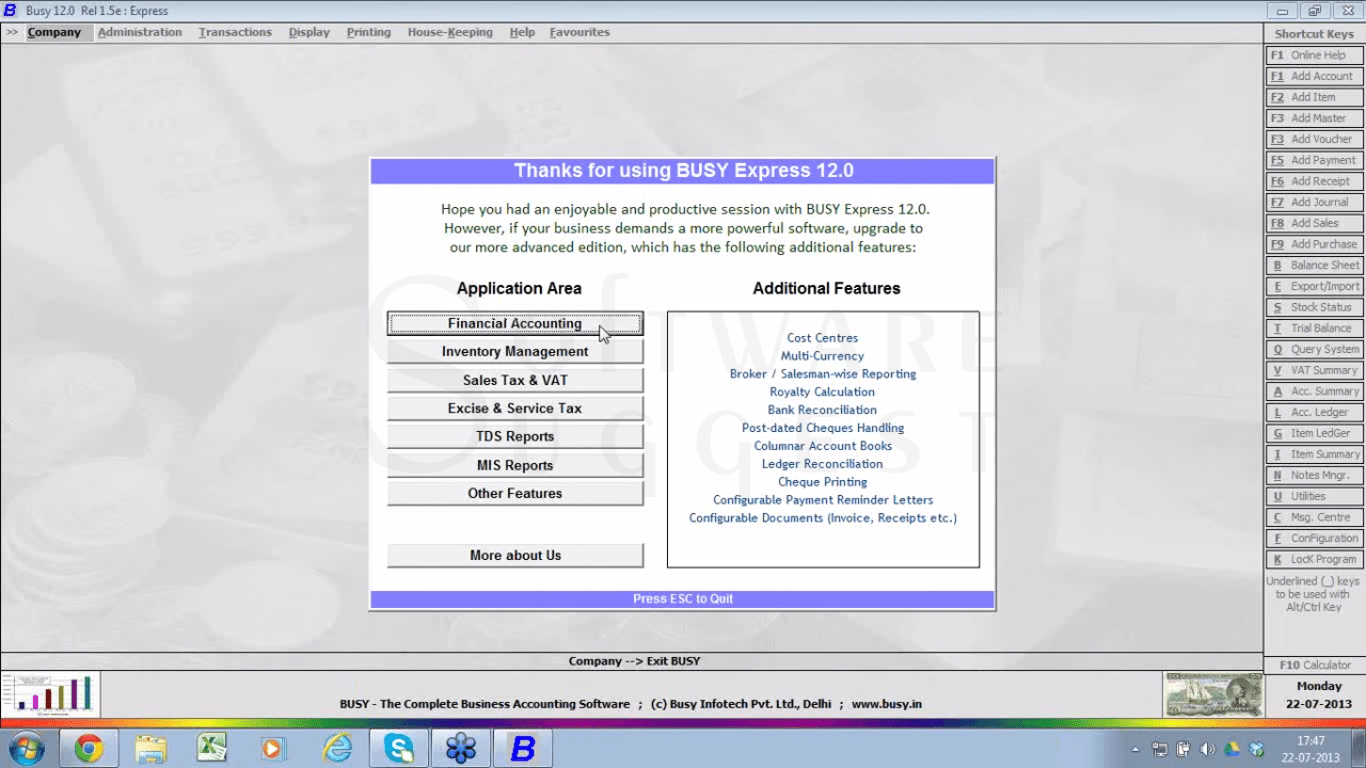Image resolution: width=1366 pixels, height=768 pixels.
Task: Select Financial Accounting application area
Action: tap(515, 323)
